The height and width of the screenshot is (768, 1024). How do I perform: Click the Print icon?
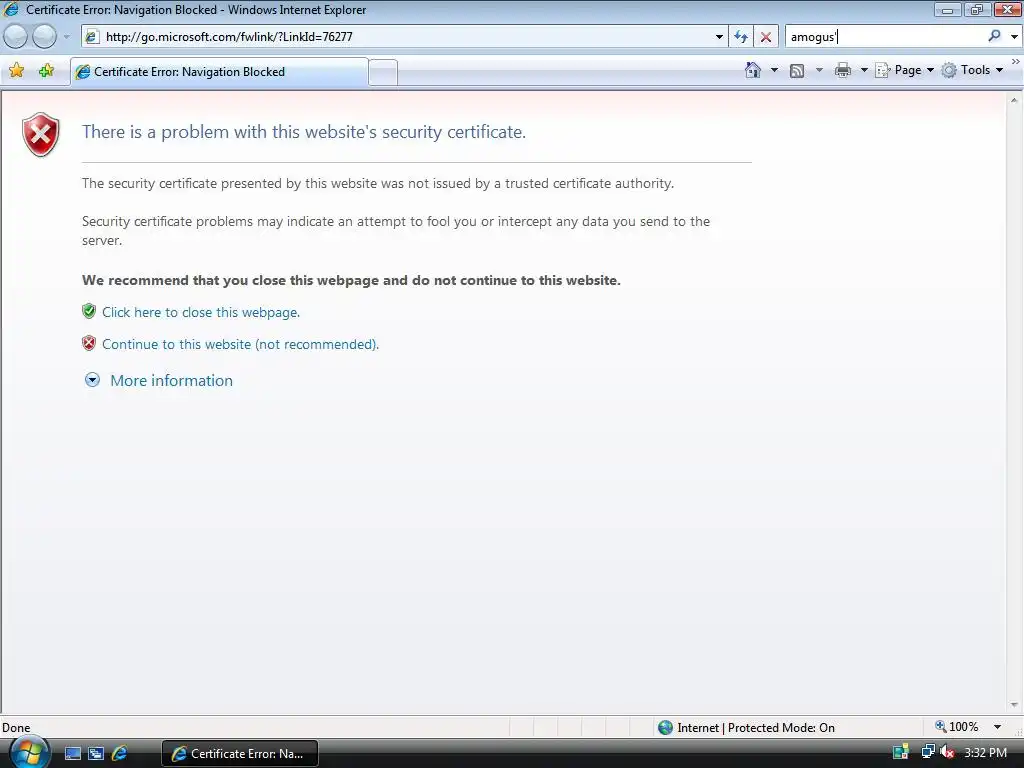click(x=843, y=70)
